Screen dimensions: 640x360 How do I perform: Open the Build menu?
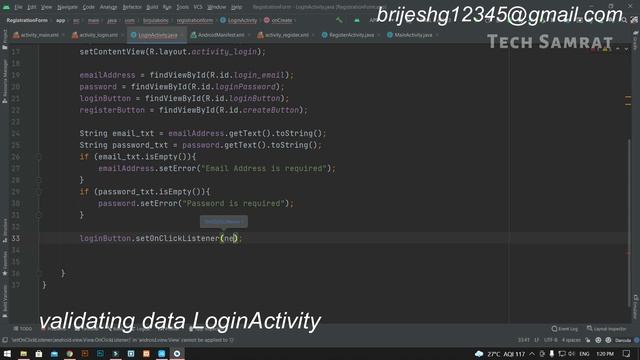[x=152, y=7]
